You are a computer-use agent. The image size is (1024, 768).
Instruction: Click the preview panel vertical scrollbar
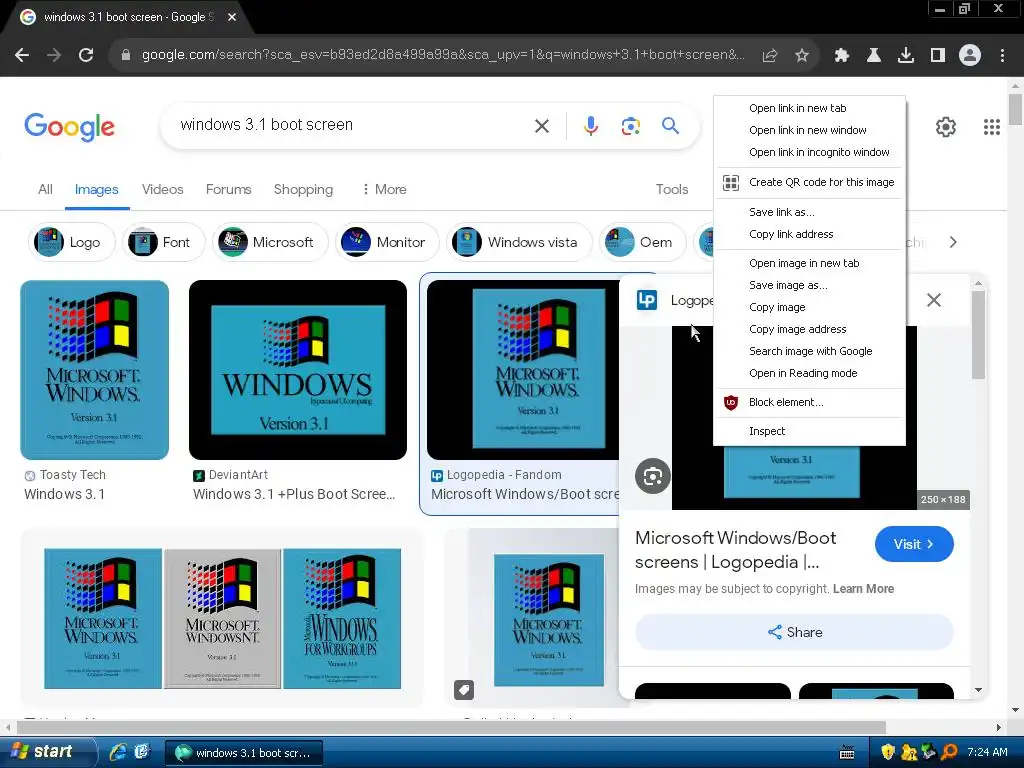pyautogui.click(x=978, y=336)
